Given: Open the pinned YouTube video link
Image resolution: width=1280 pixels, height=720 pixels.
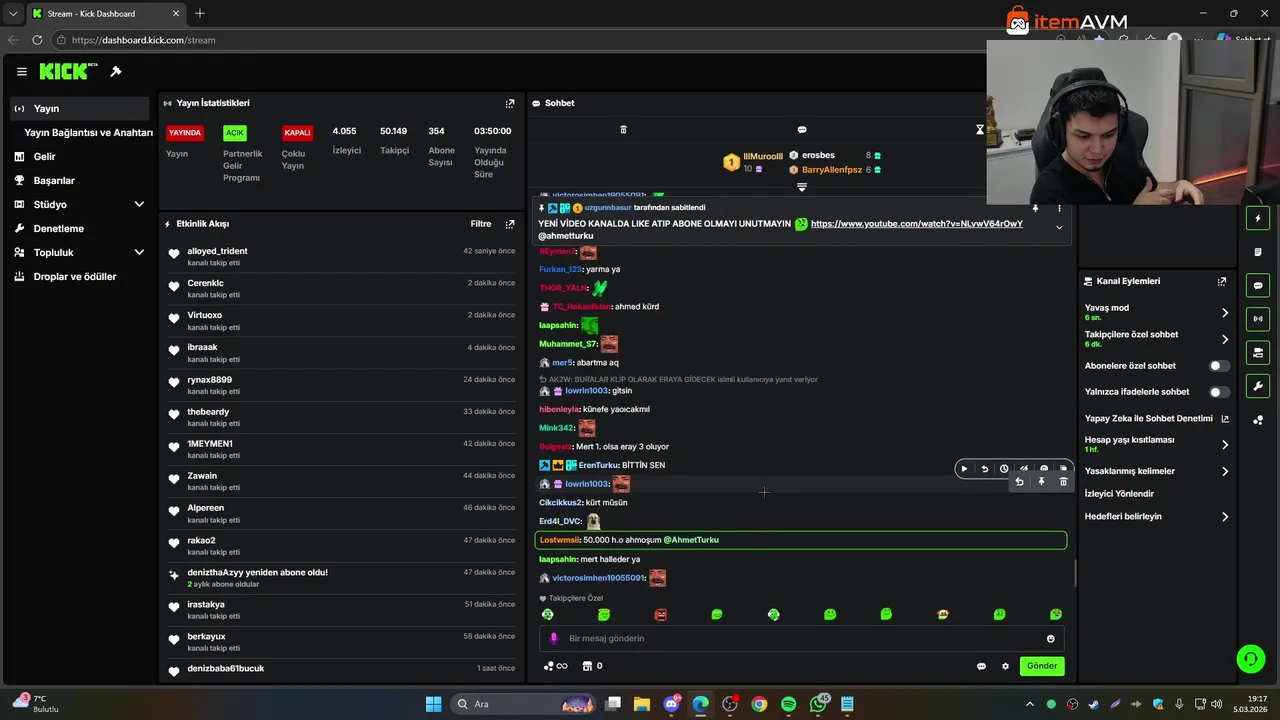Looking at the screenshot, I should (916, 224).
